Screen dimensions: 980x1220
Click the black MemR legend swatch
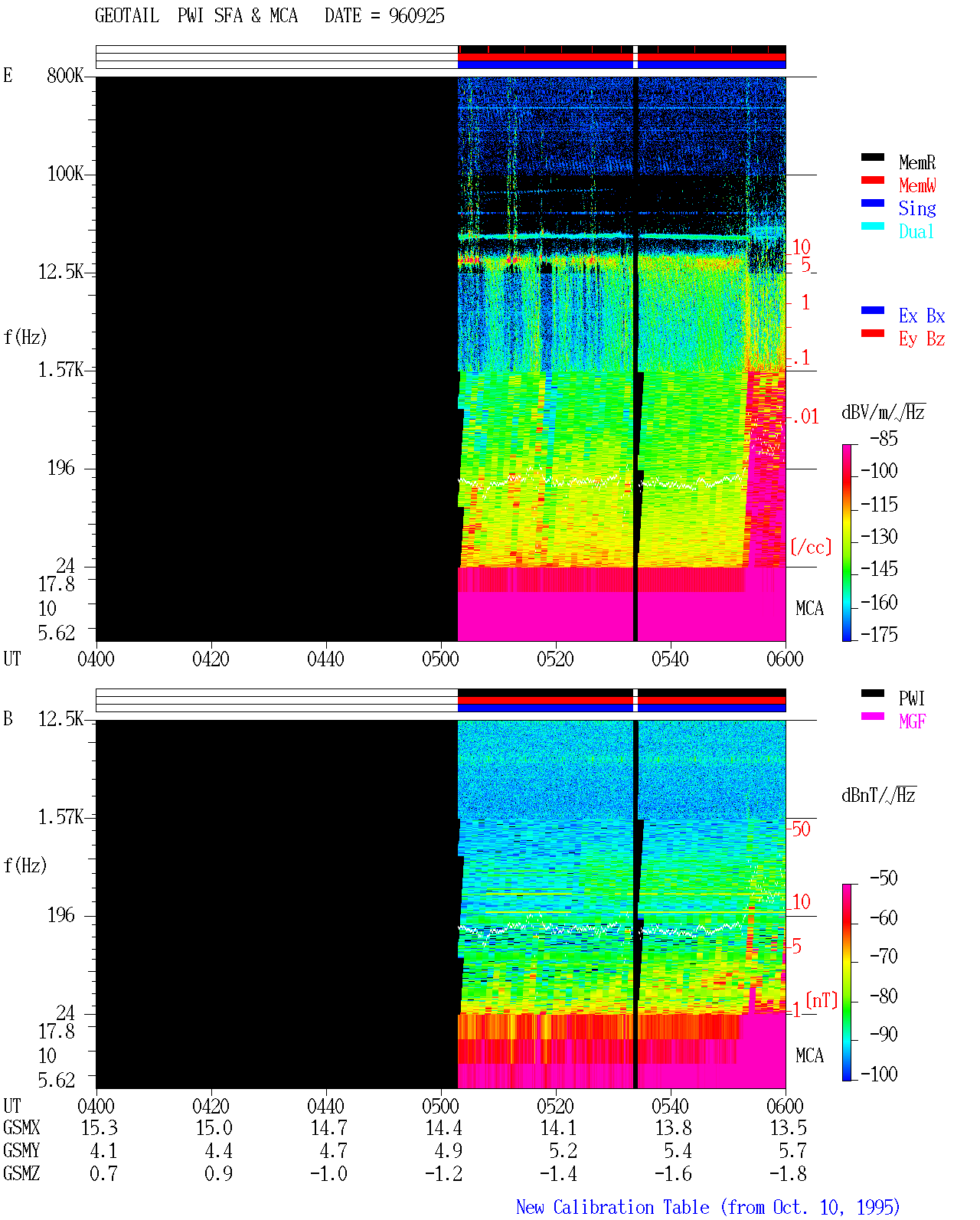pos(873,158)
